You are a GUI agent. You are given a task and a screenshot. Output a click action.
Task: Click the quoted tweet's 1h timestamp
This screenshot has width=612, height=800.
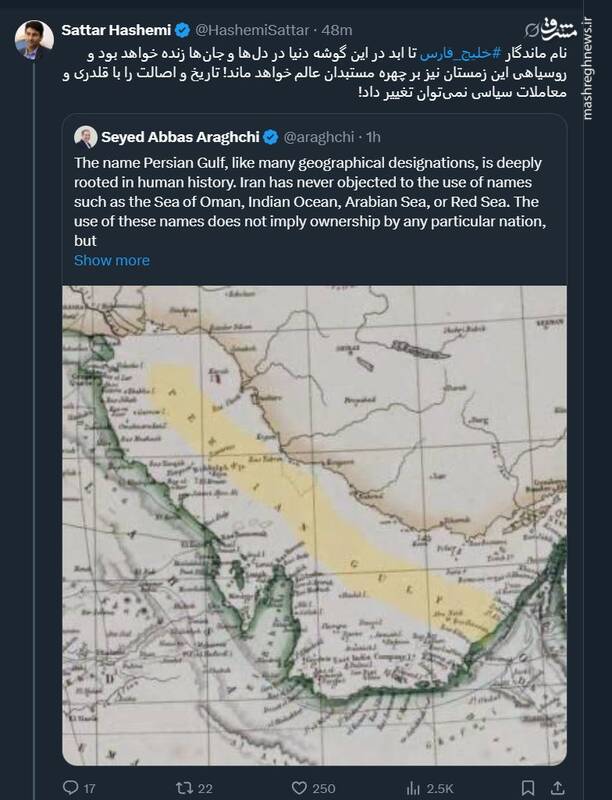[x=374, y=135]
